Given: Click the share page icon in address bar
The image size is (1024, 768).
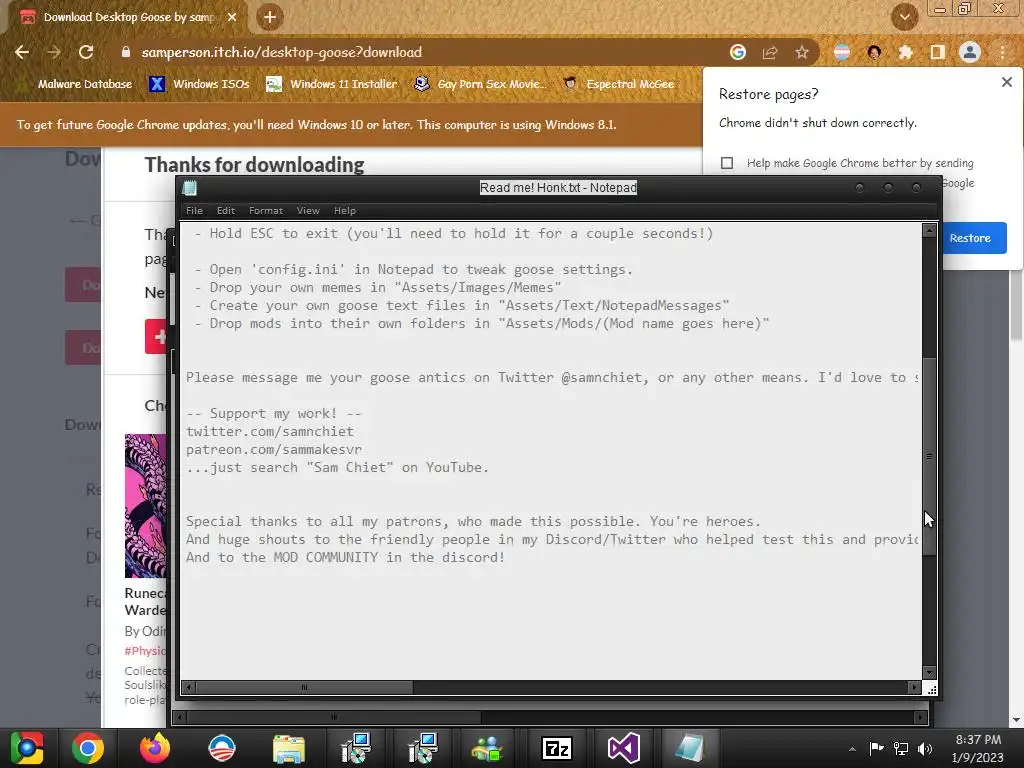Looking at the screenshot, I should coord(770,52).
